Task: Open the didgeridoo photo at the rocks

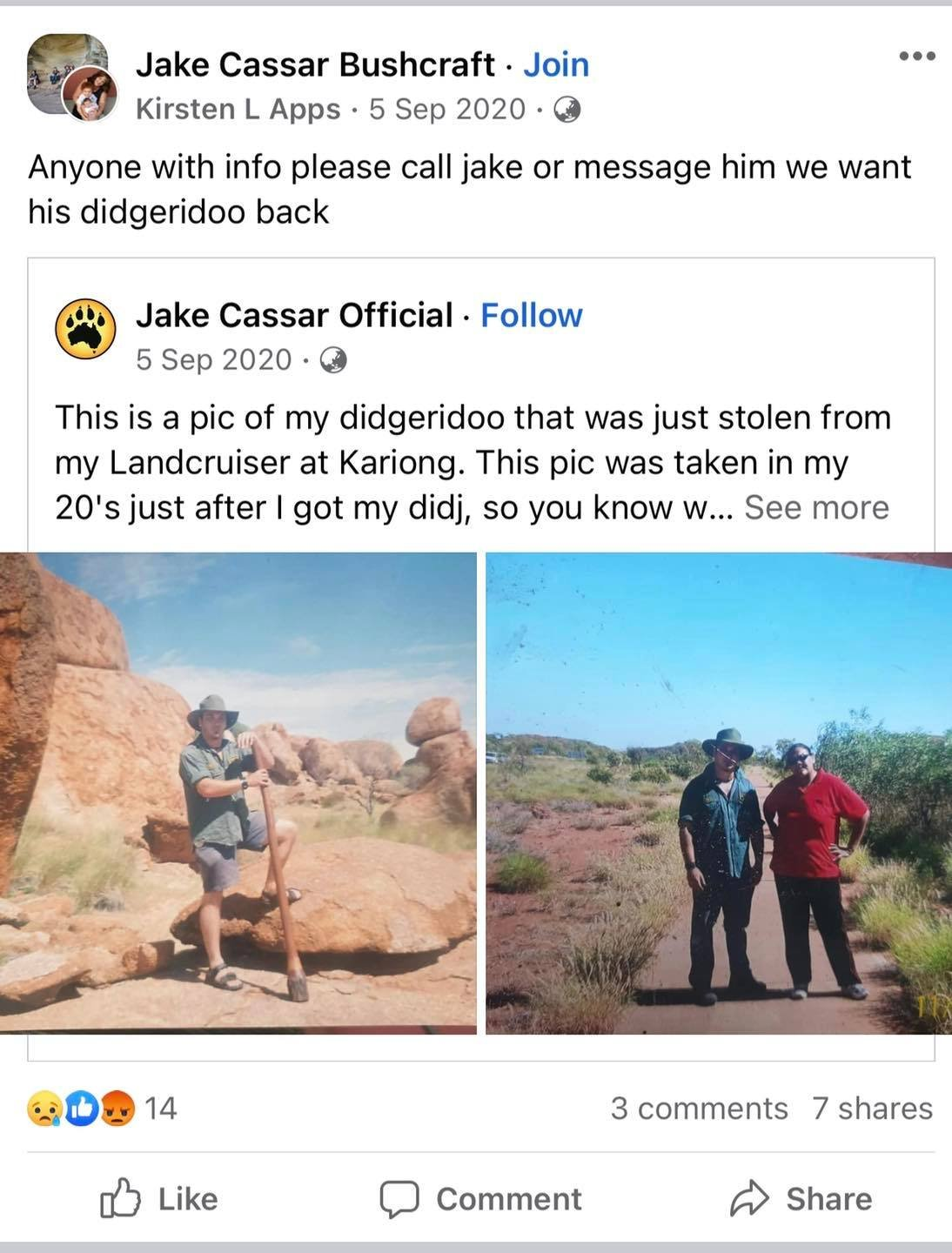Action: tap(238, 793)
